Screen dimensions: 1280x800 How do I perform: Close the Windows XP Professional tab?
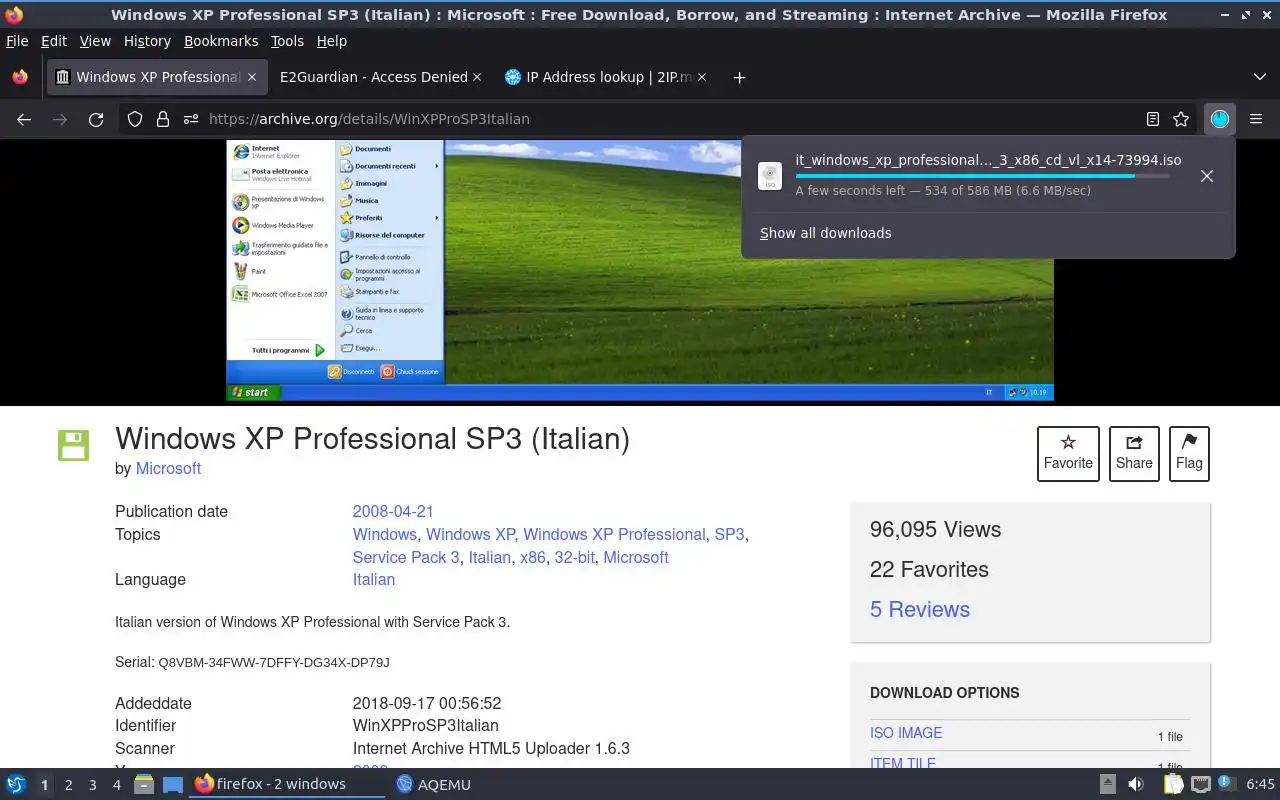pyautogui.click(x=252, y=77)
